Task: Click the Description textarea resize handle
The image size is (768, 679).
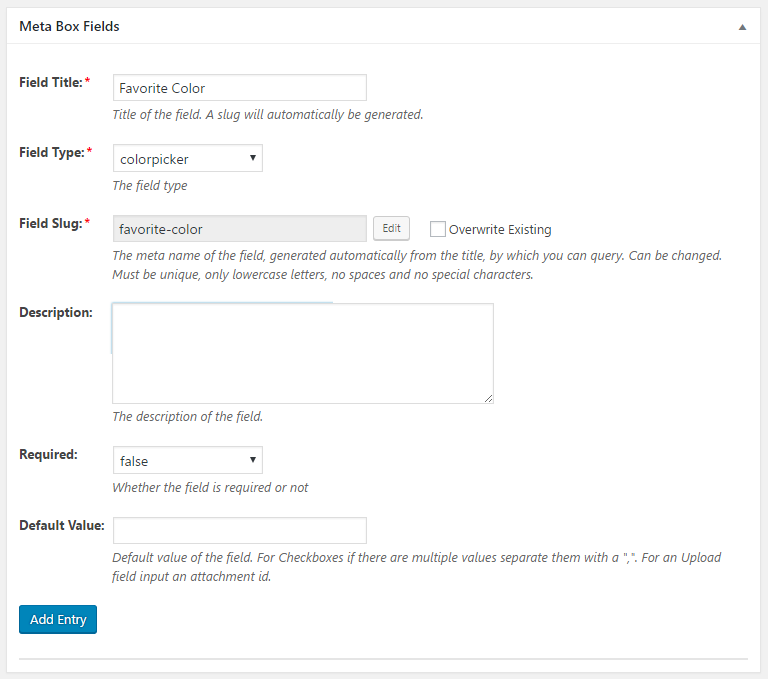Action: pos(488,398)
